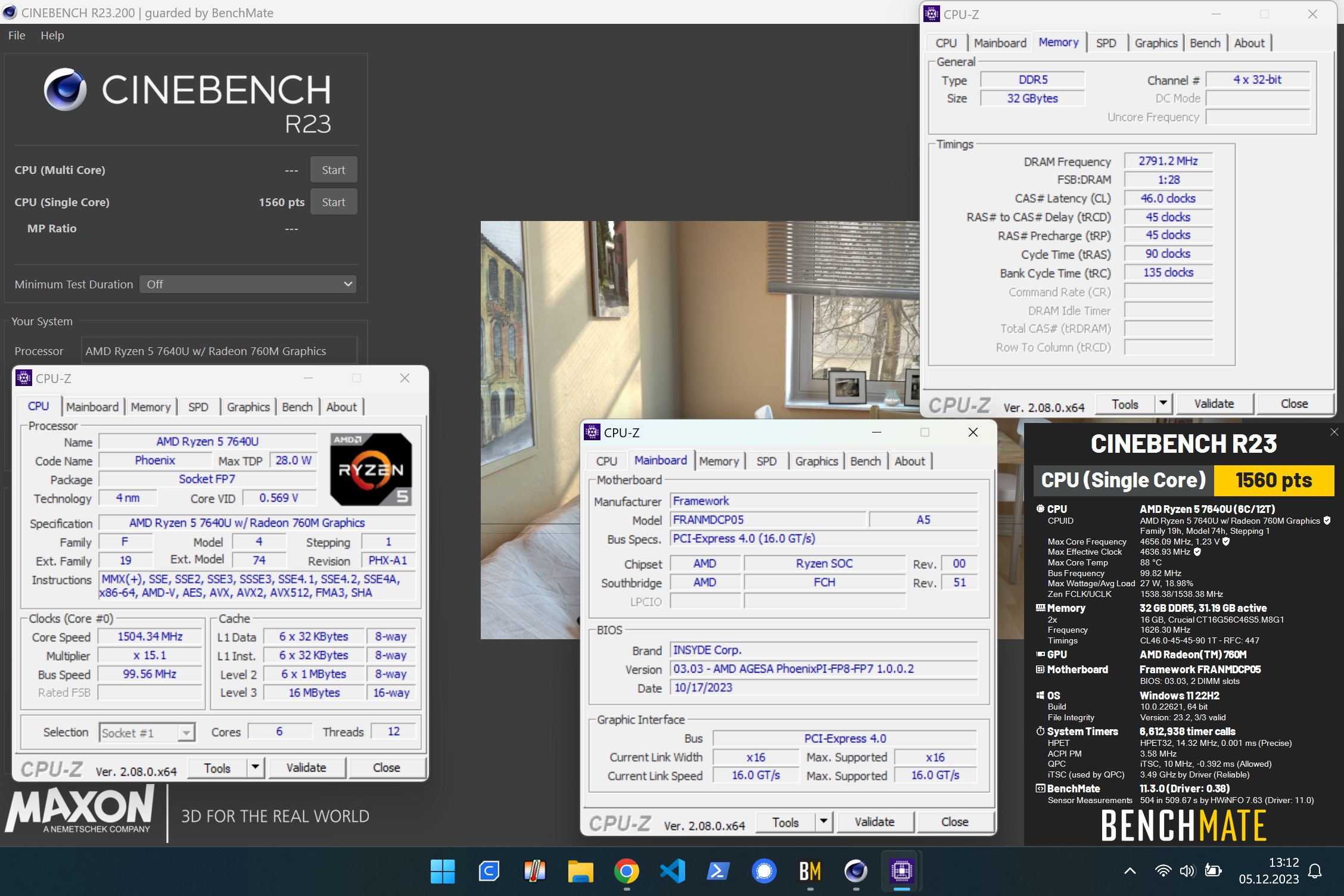Click Tools button in Mainboard CPU-Z window
The width and height of the screenshot is (1344, 896).
pos(786,822)
